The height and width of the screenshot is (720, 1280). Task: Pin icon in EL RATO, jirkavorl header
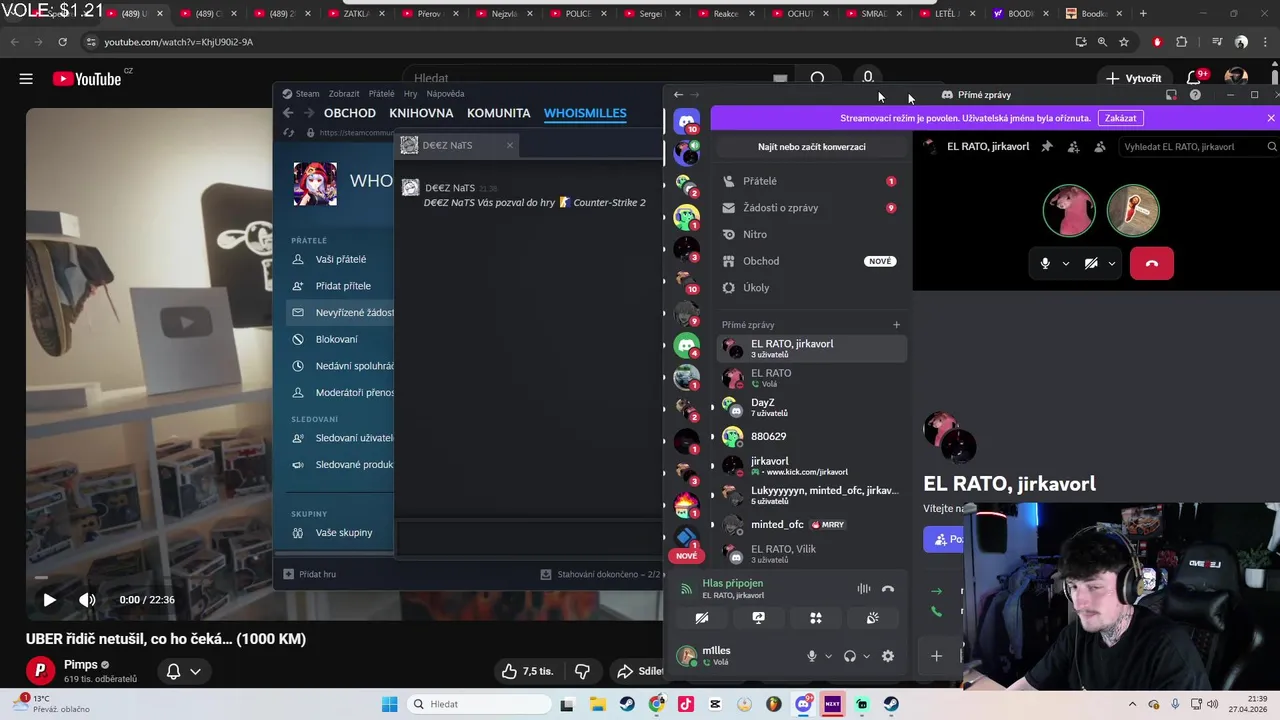point(1046,147)
